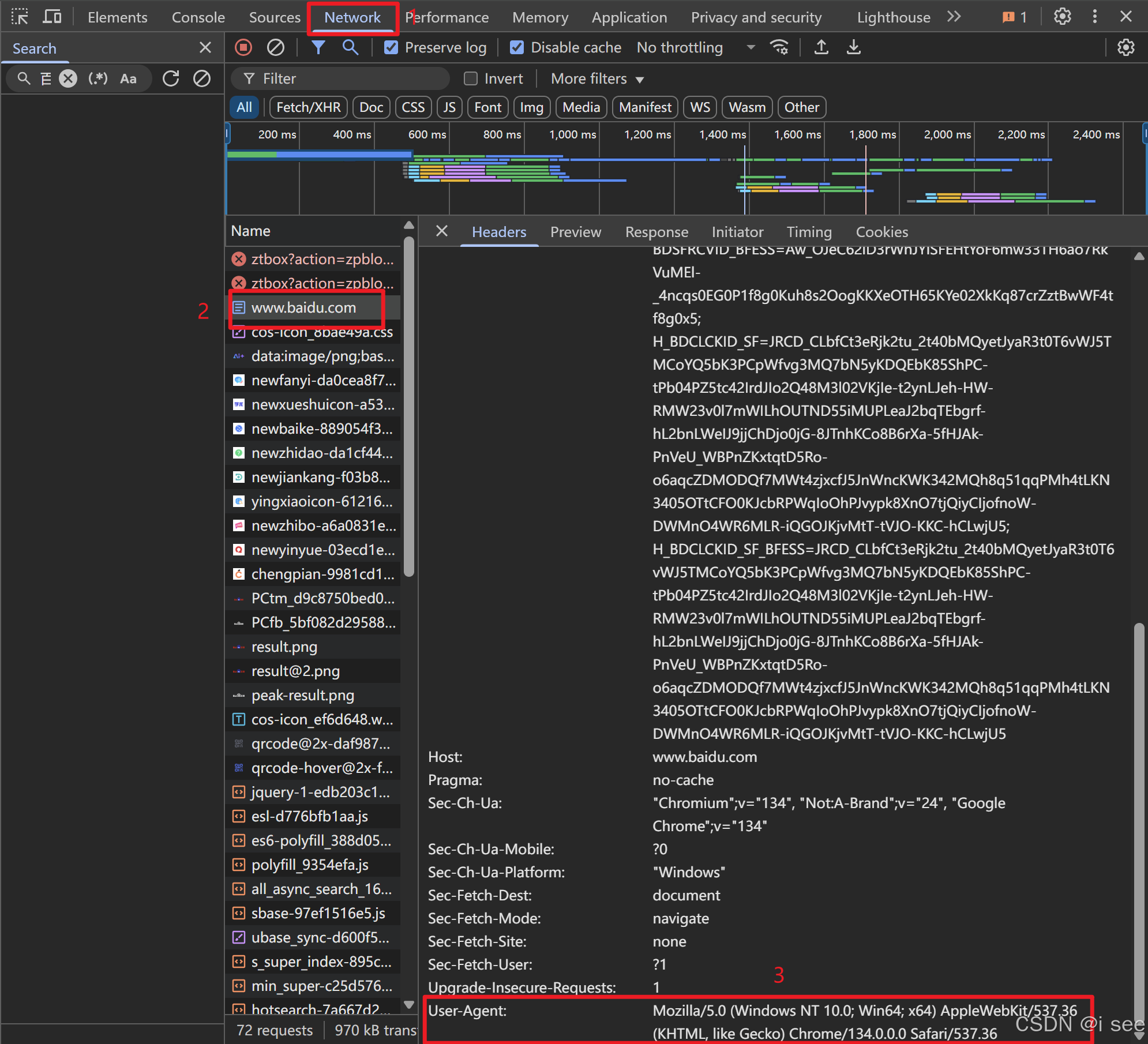Select the inspect element picker icon

click(20, 17)
